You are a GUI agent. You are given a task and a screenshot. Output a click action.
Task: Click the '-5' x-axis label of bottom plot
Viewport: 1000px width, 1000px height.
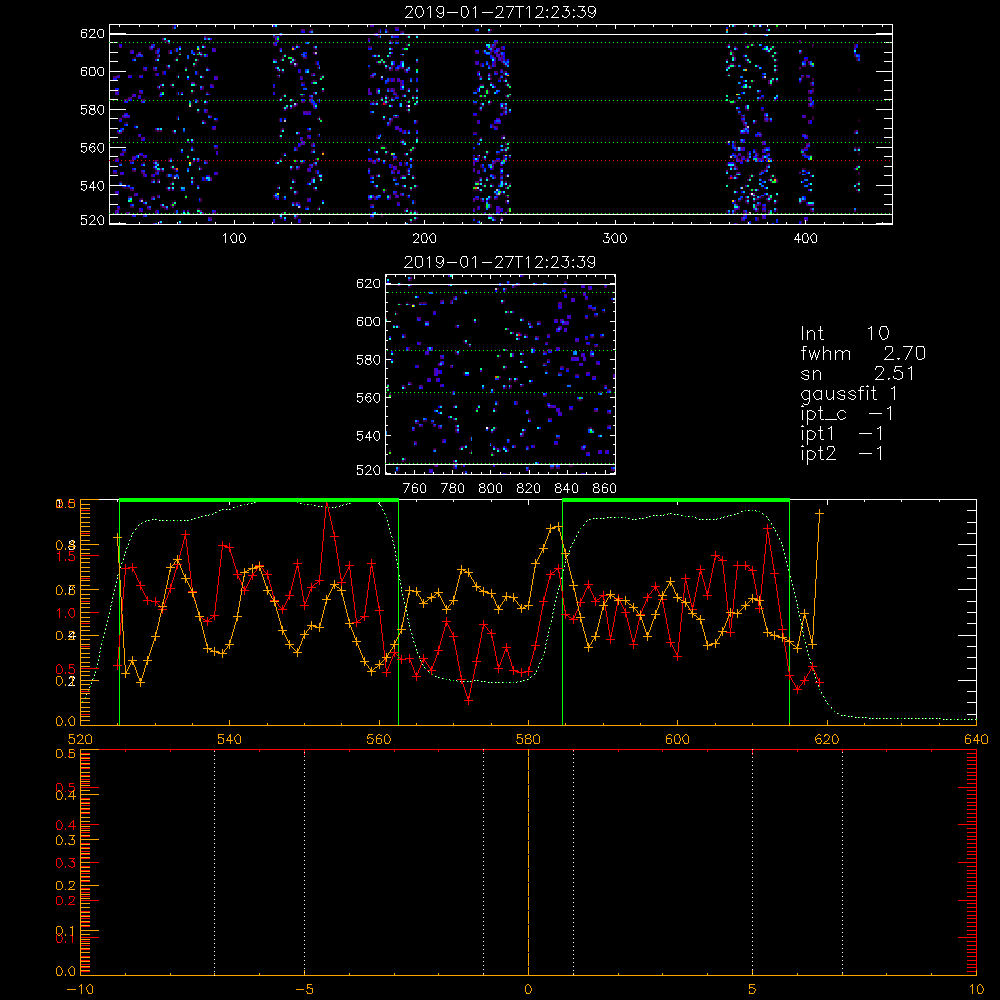[304, 990]
